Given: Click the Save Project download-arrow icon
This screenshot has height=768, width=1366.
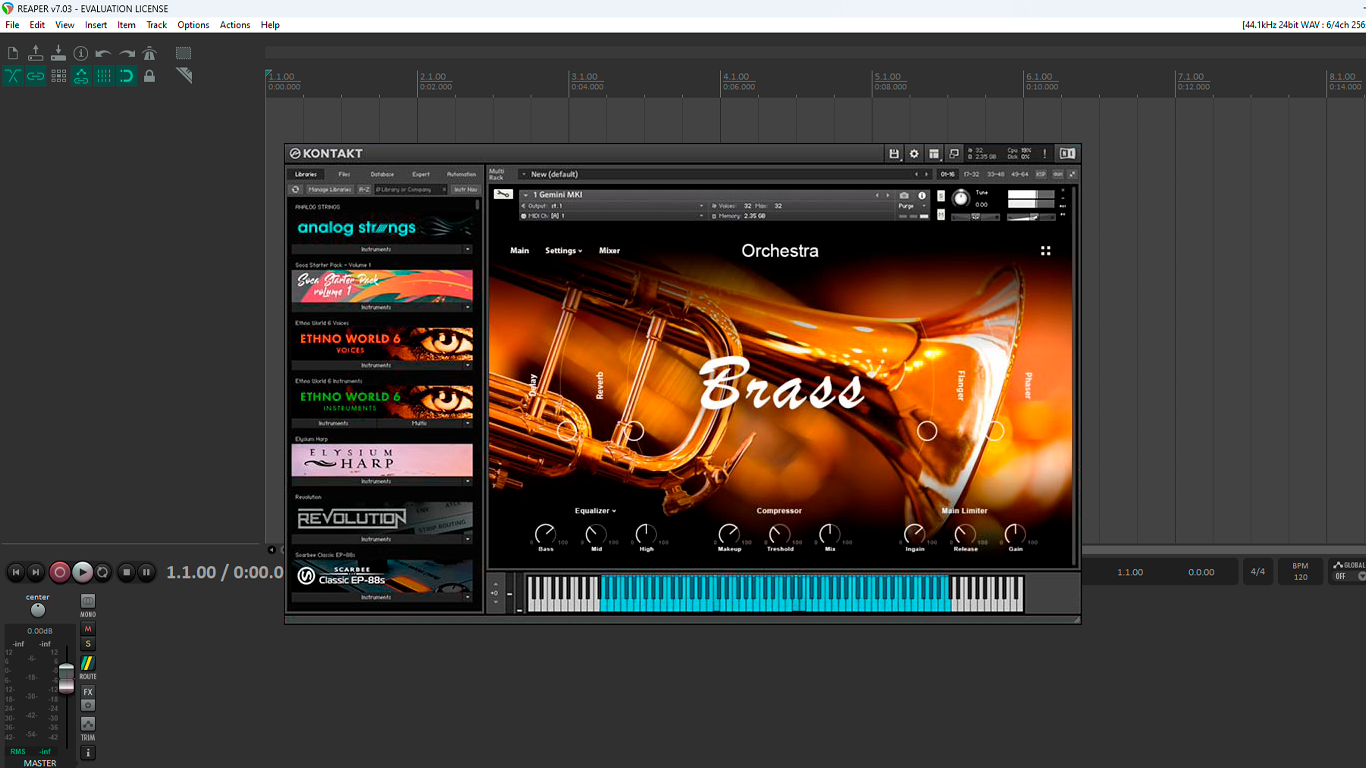Looking at the screenshot, I should click(x=58, y=53).
